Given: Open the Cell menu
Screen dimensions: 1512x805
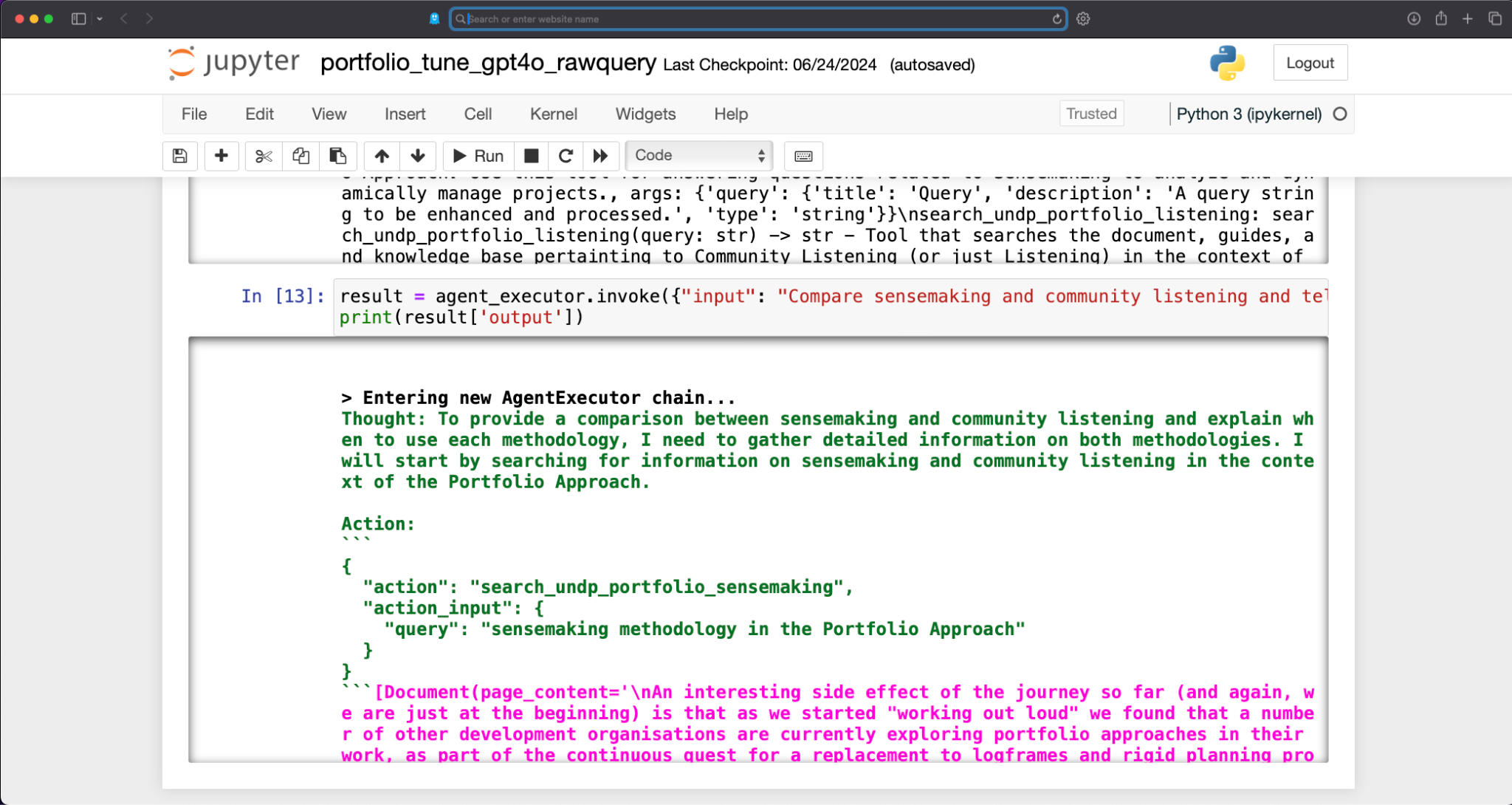Looking at the screenshot, I should (x=478, y=114).
